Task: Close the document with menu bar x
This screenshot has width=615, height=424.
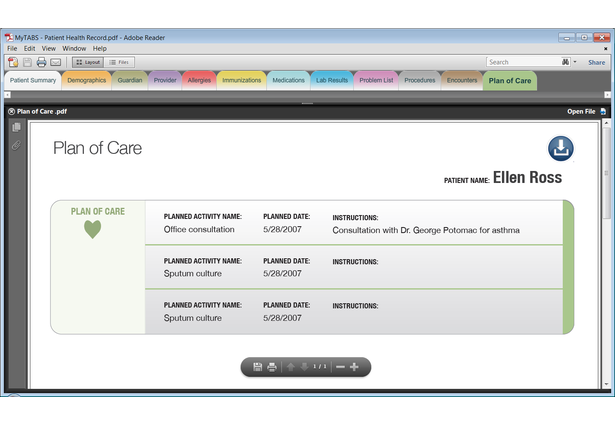Action: [605, 49]
